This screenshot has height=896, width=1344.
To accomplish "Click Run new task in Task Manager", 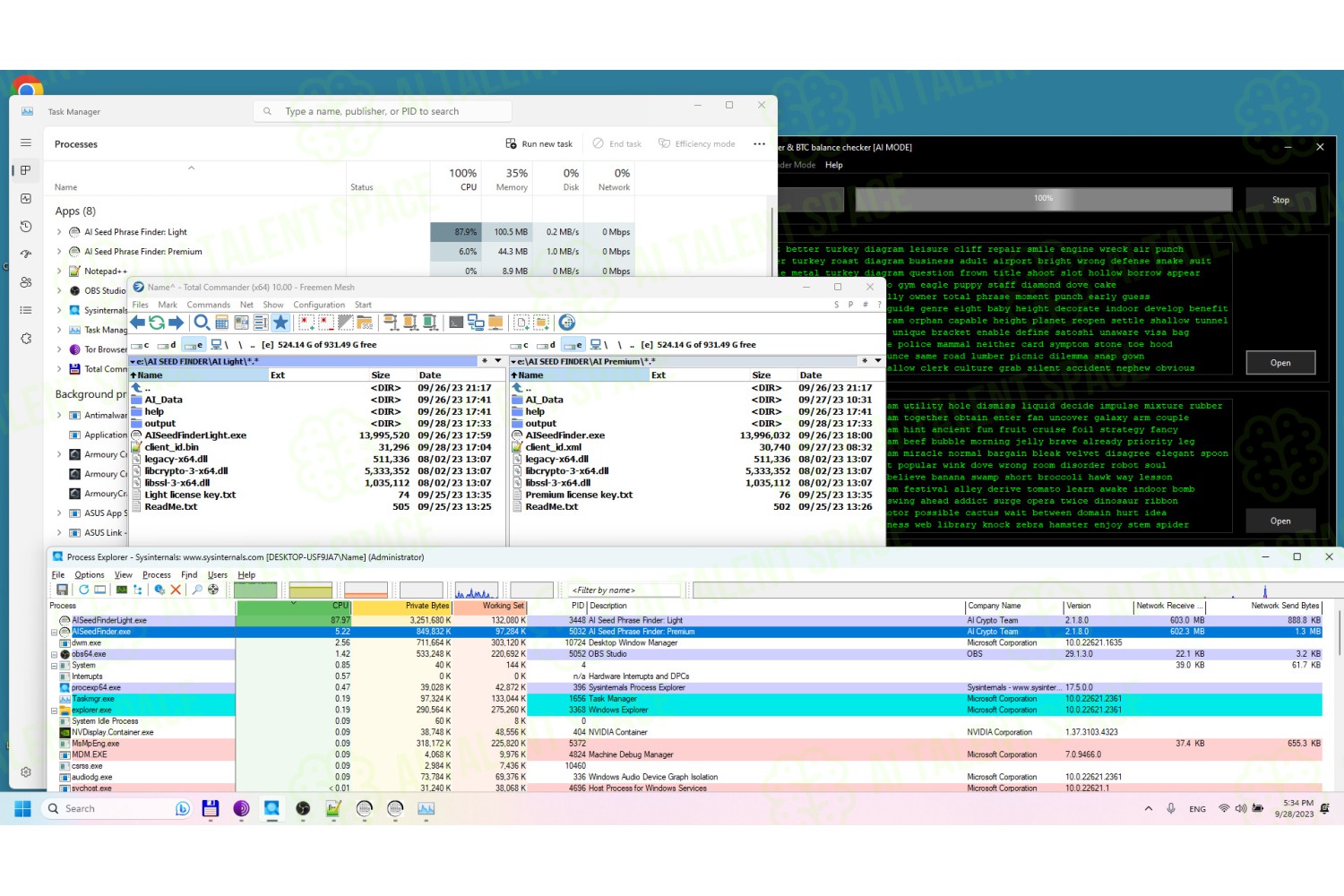I will click(x=539, y=143).
